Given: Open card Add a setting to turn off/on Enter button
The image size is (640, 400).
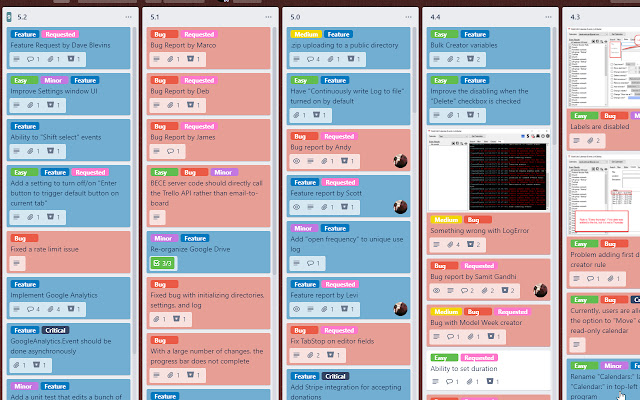Looking at the screenshot, I should [x=69, y=196].
